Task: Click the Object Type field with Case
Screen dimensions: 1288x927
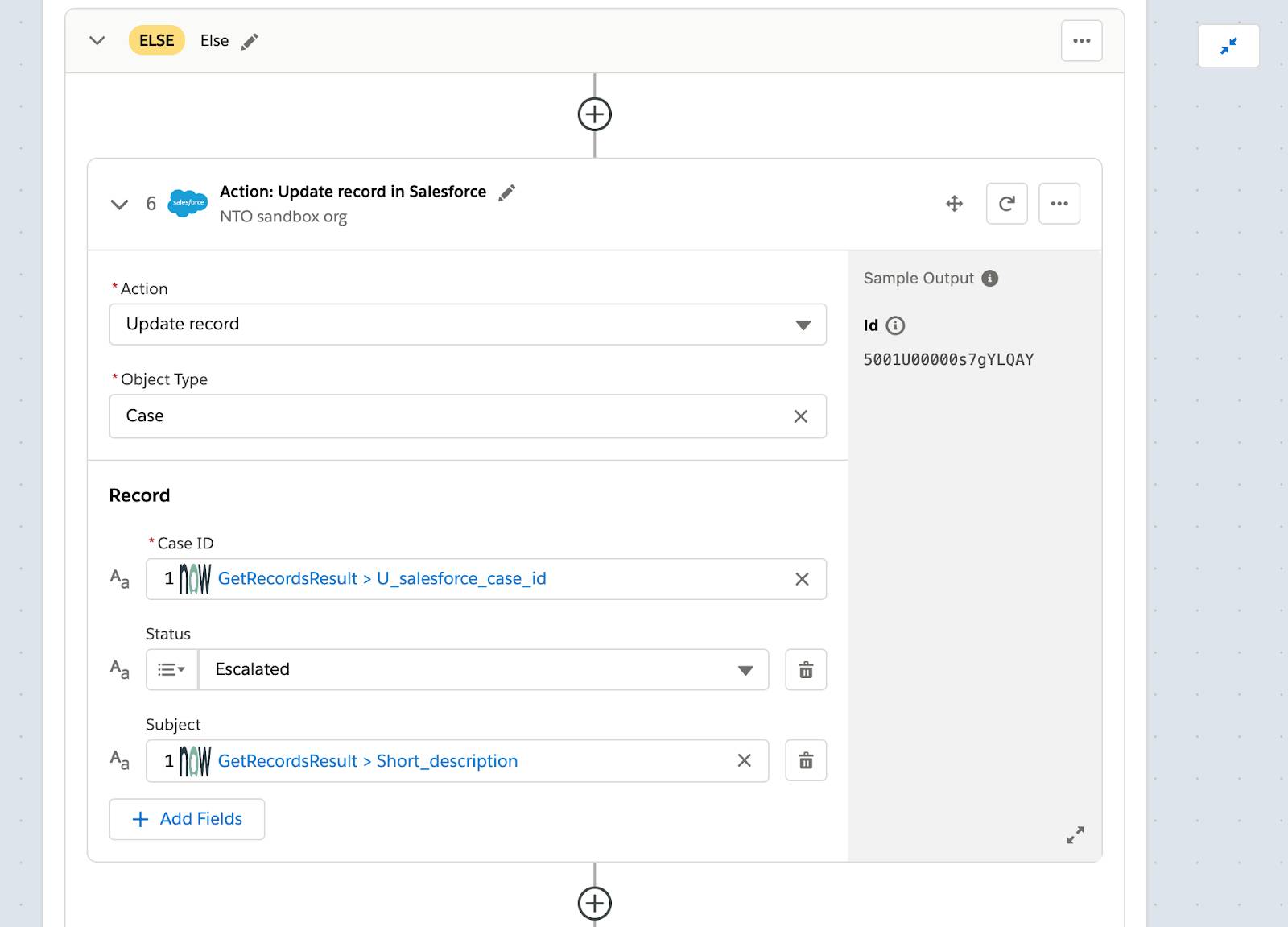Action: tap(468, 416)
